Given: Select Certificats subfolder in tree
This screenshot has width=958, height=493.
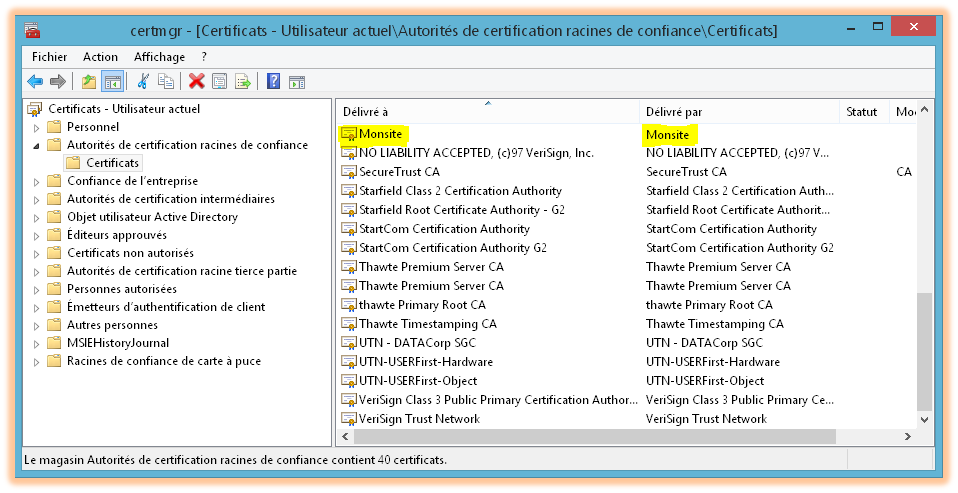Looking at the screenshot, I should (x=112, y=163).
